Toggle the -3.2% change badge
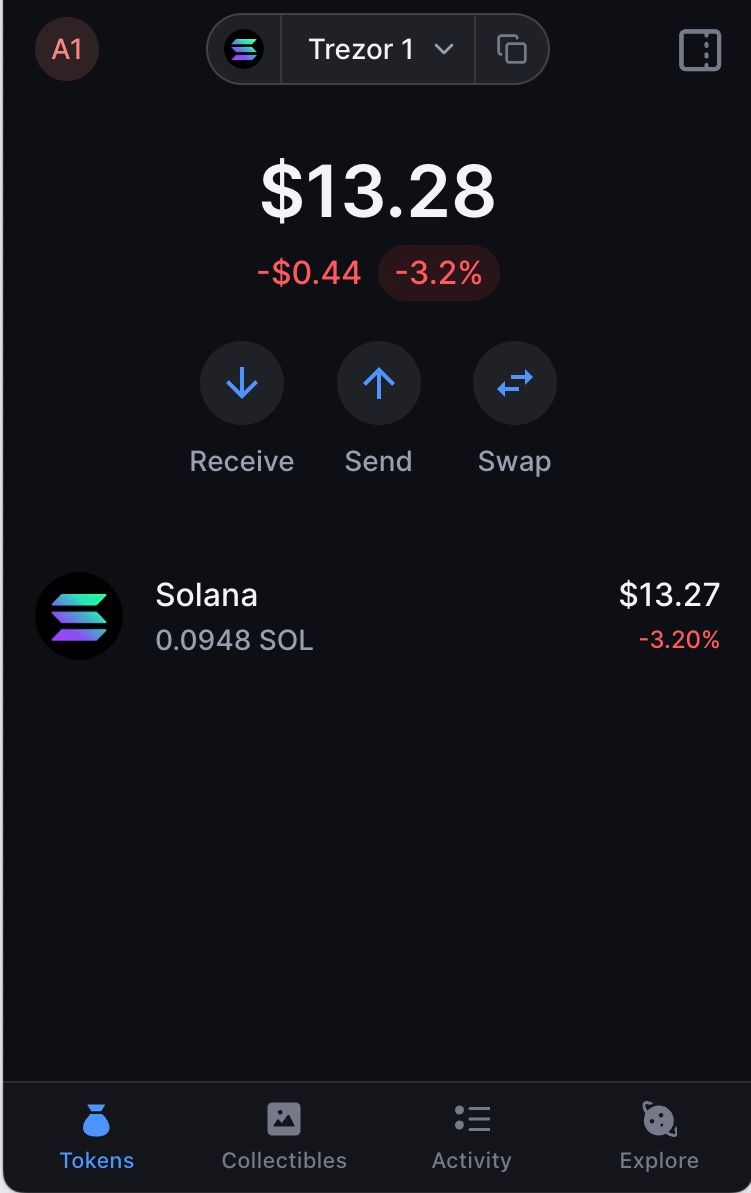This screenshot has width=751, height=1193. pos(439,272)
